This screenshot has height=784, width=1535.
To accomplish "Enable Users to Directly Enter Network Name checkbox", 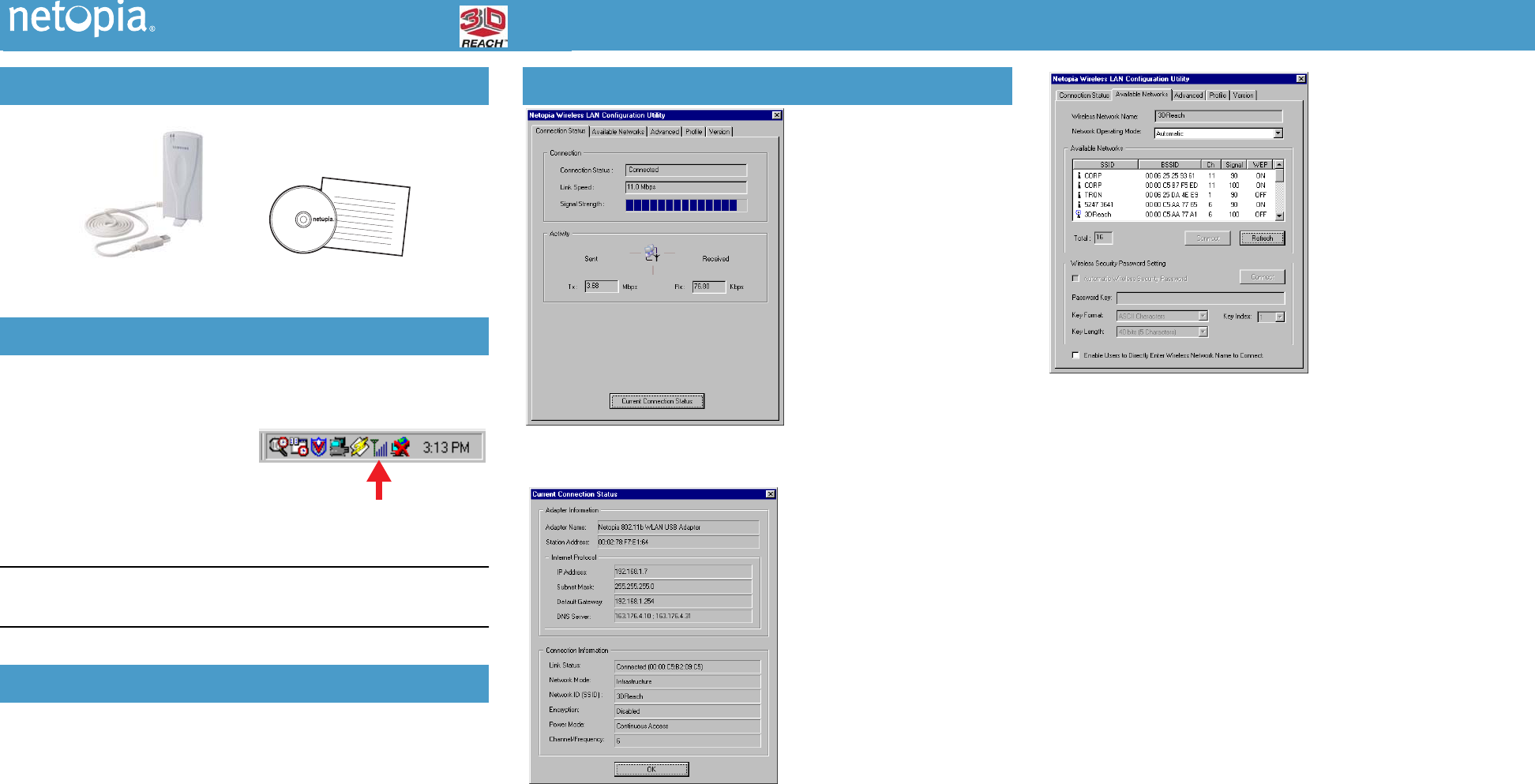I will [x=1075, y=355].
